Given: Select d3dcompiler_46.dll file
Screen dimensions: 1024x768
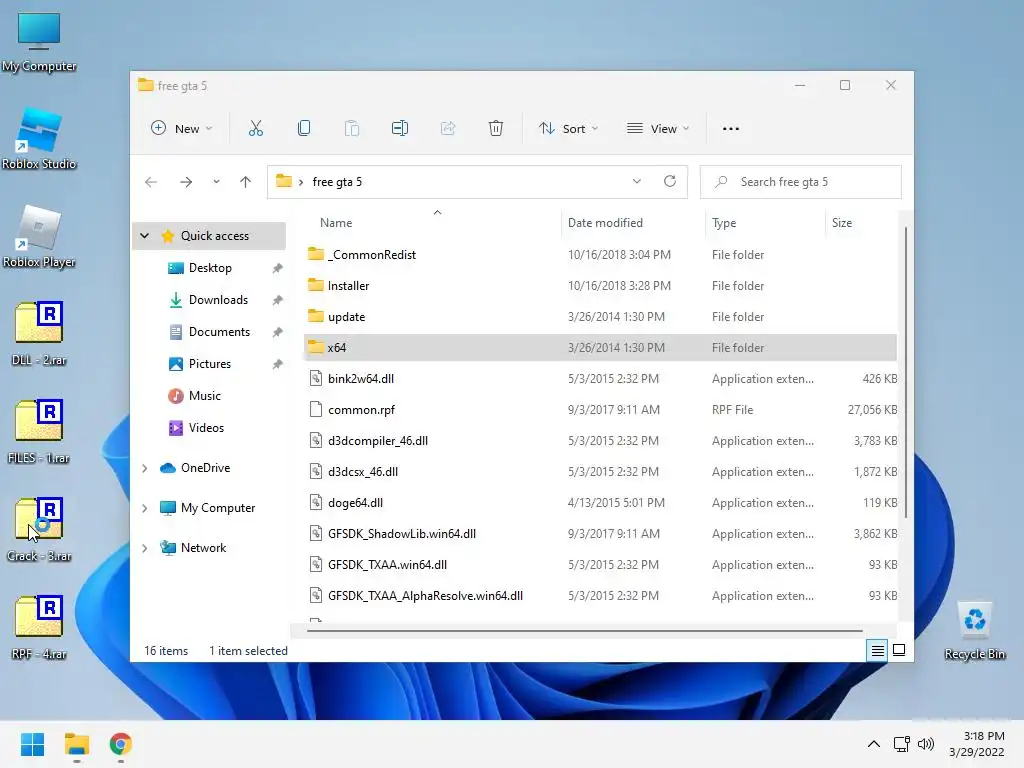Looking at the screenshot, I should (600, 441).
